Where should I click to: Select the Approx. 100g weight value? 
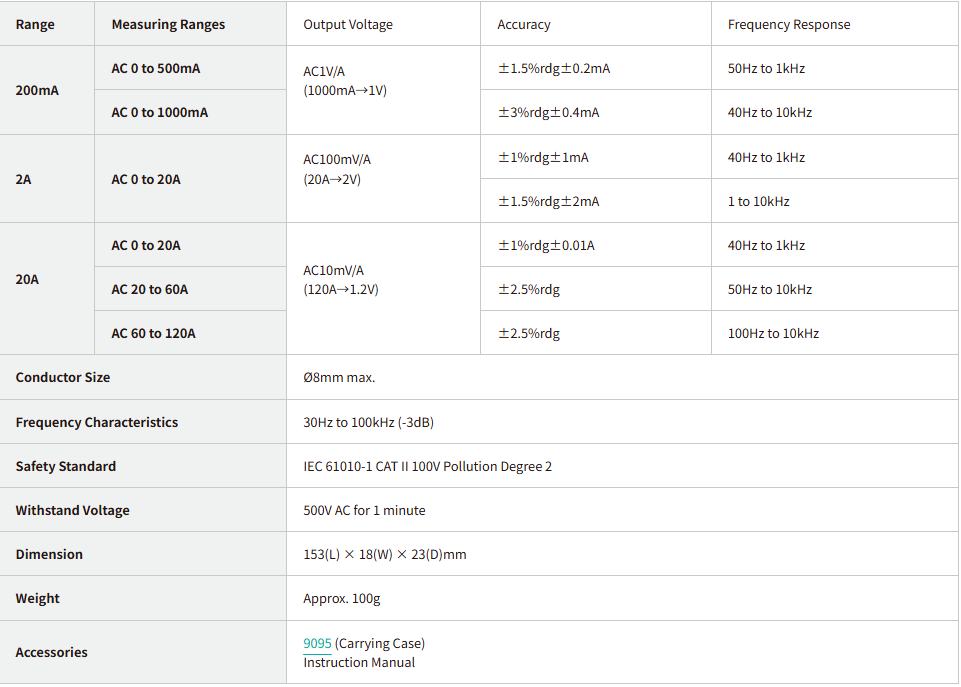click(342, 598)
